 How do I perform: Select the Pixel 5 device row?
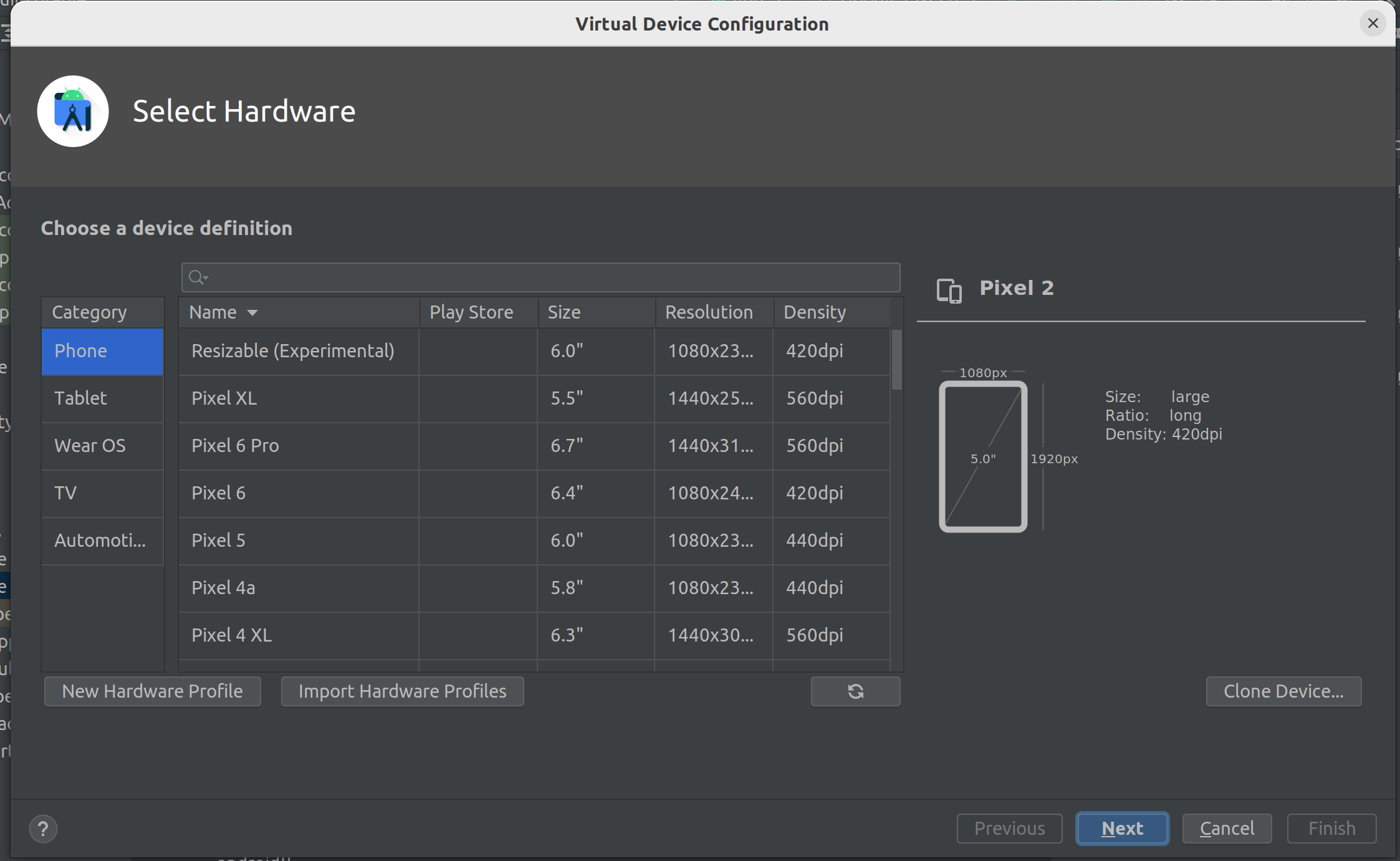pos(534,541)
